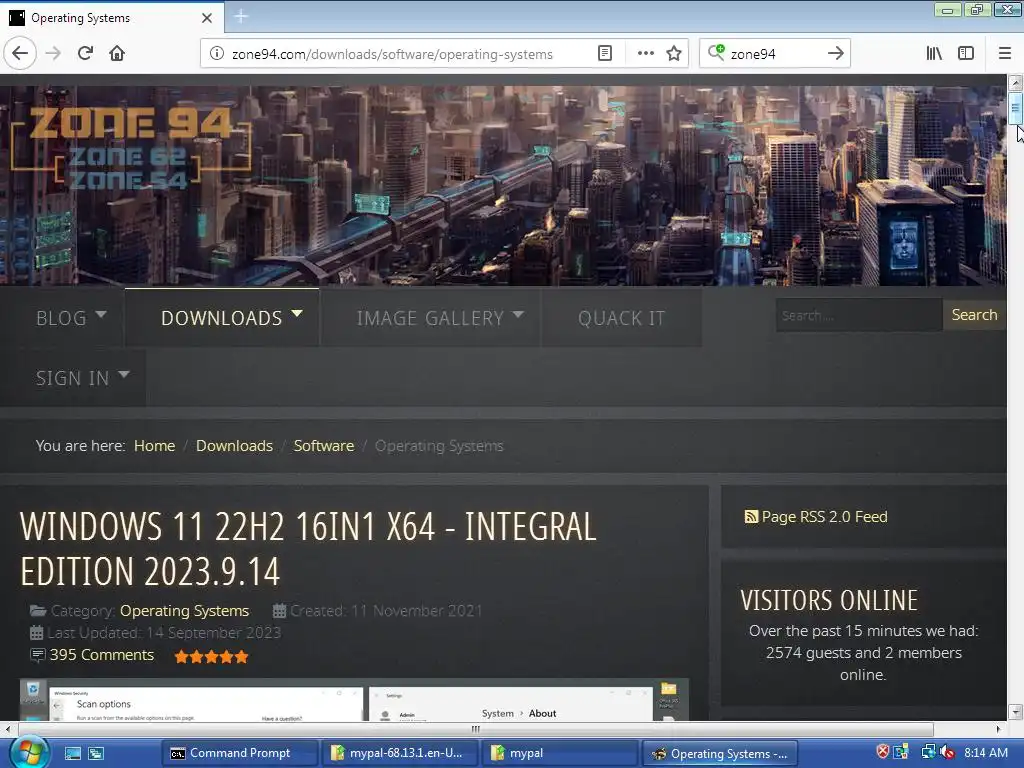Open page actions three-dot menu
Screen dimensions: 1024x768
pos(645,54)
